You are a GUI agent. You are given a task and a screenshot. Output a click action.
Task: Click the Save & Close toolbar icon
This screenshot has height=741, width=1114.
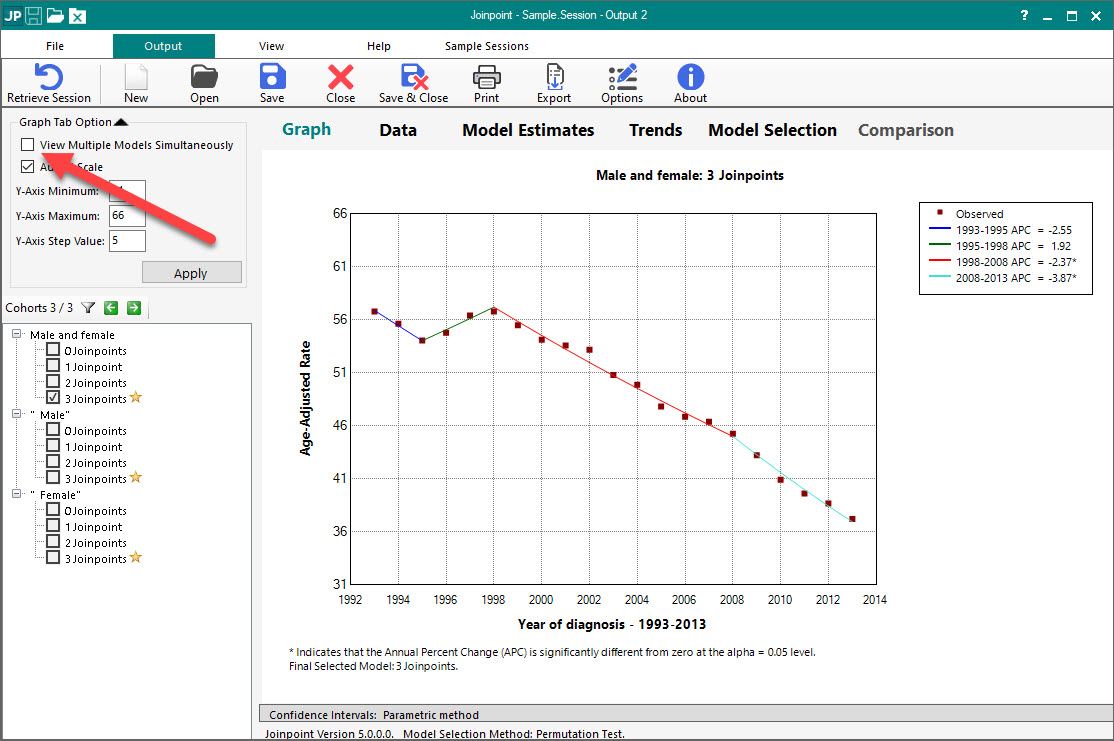tap(413, 77)
